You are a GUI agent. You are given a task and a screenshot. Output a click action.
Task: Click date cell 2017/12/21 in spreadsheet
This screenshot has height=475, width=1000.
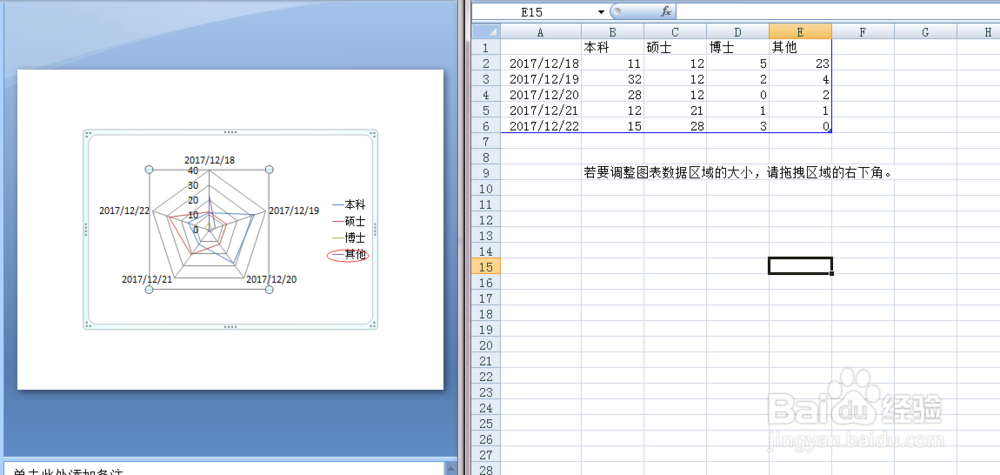point(540,110)
